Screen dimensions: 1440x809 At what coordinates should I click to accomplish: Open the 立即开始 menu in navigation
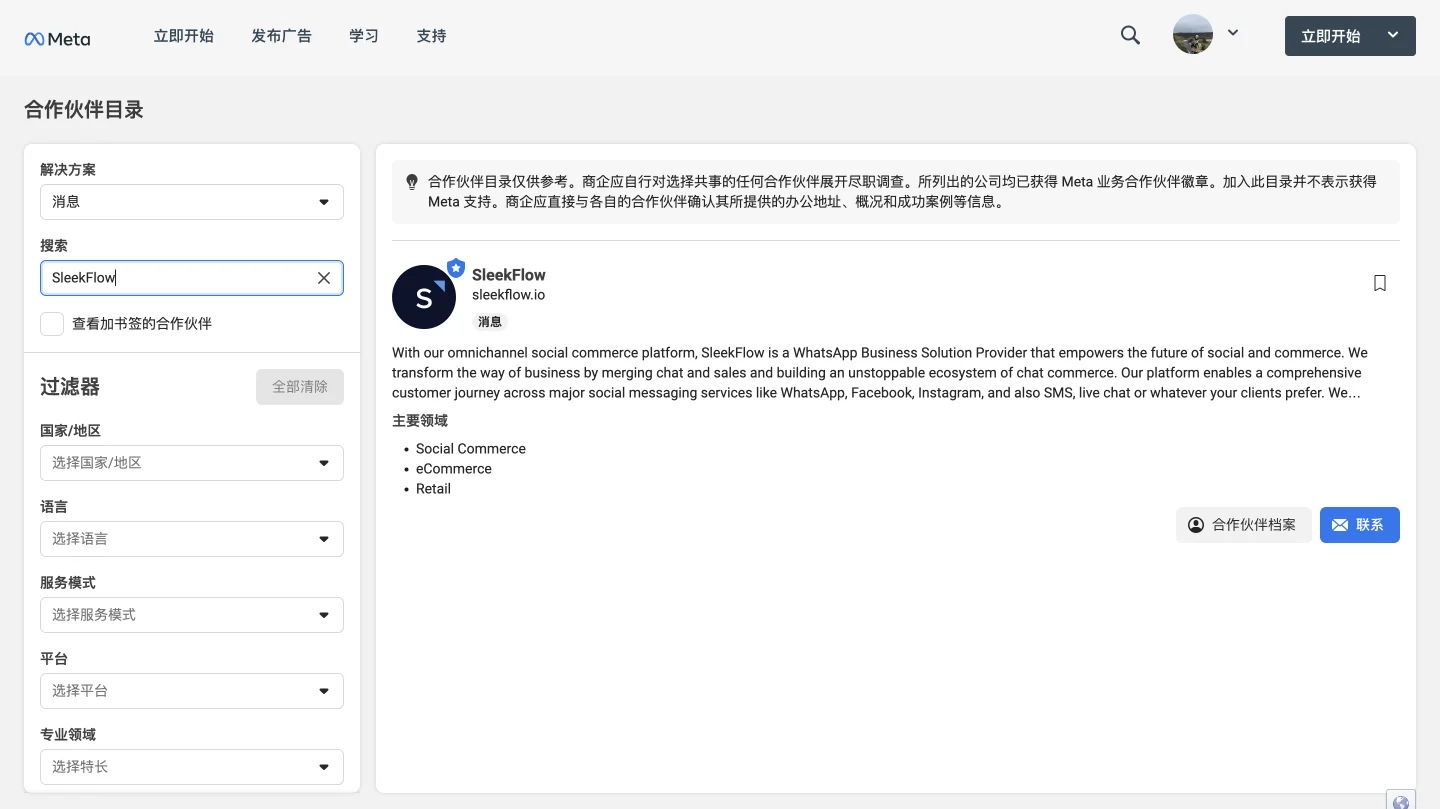click(x=183, y=36)
